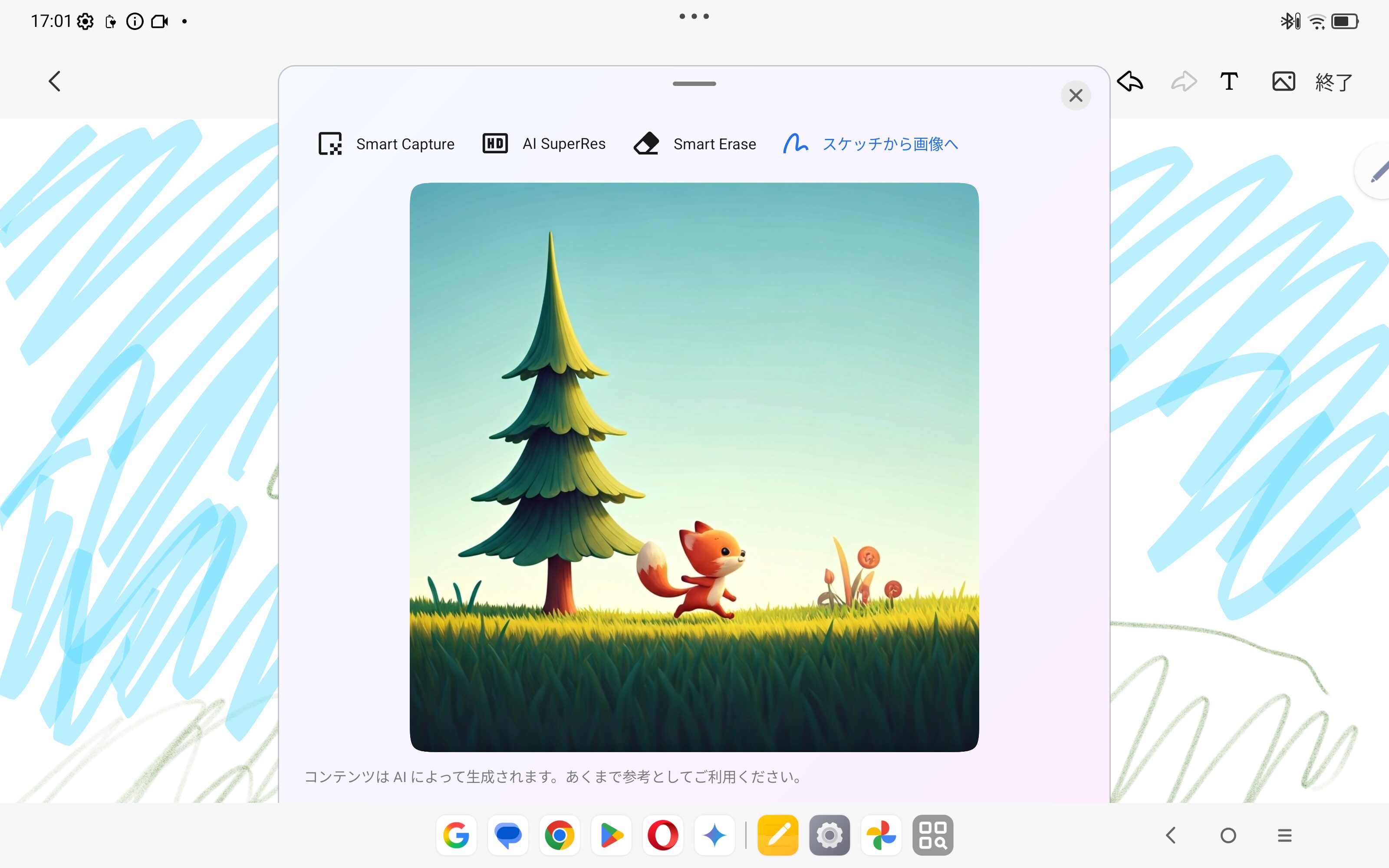Open Opera browser in dock
Image resolution: width=1389 pixels, height=868 pixels.
coord(662,835)
